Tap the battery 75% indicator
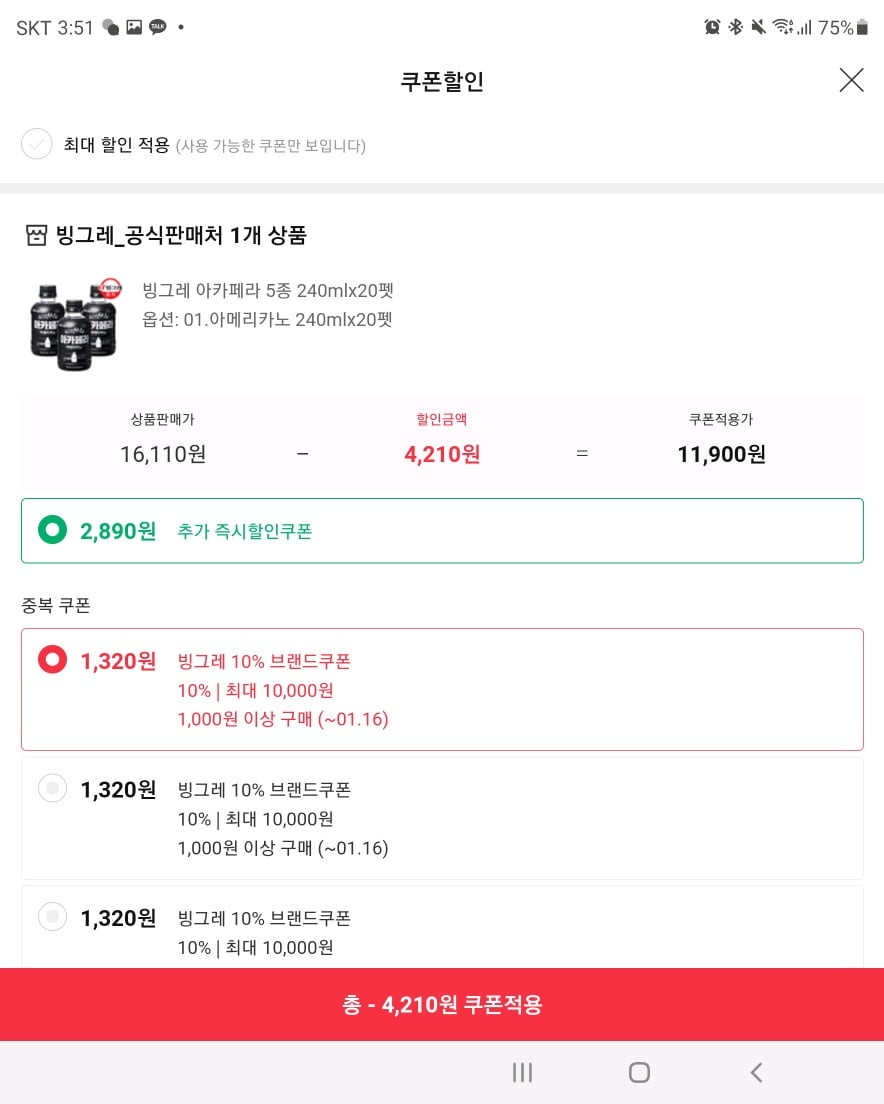This screenshot has width=884, height=1104. 842,27
